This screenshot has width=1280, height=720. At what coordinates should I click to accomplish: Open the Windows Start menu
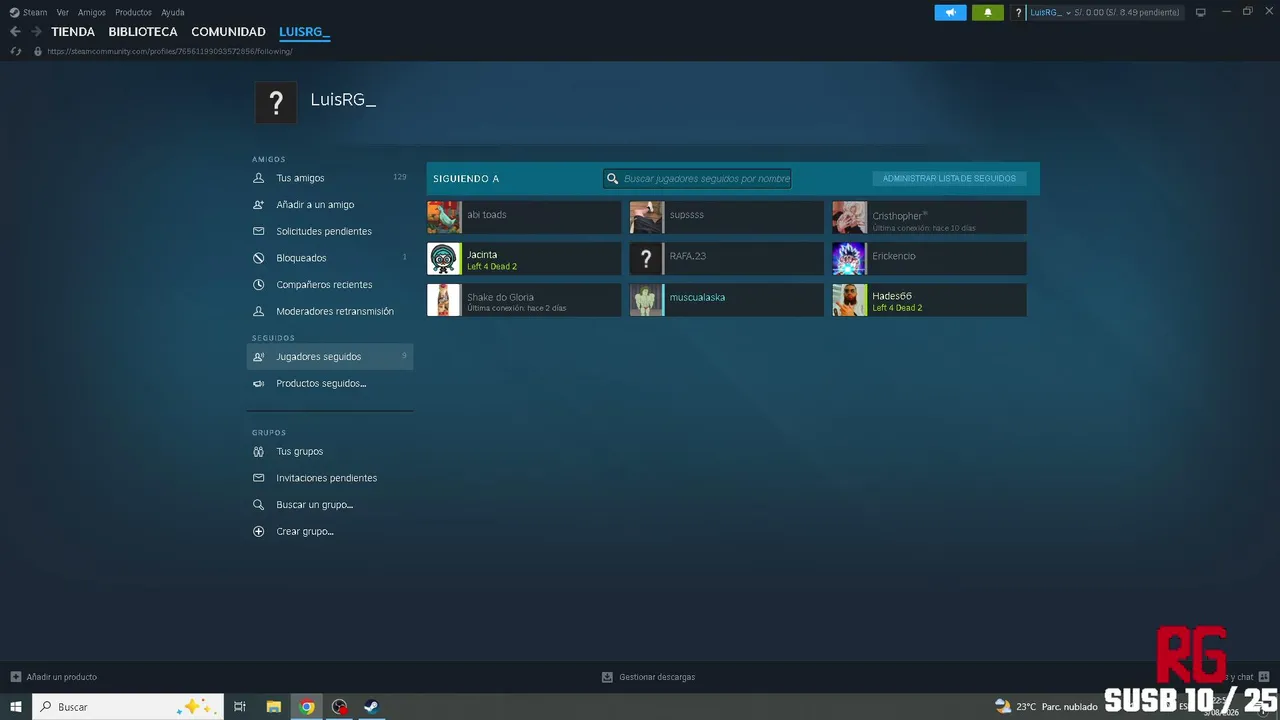click(x=16, y=707)
